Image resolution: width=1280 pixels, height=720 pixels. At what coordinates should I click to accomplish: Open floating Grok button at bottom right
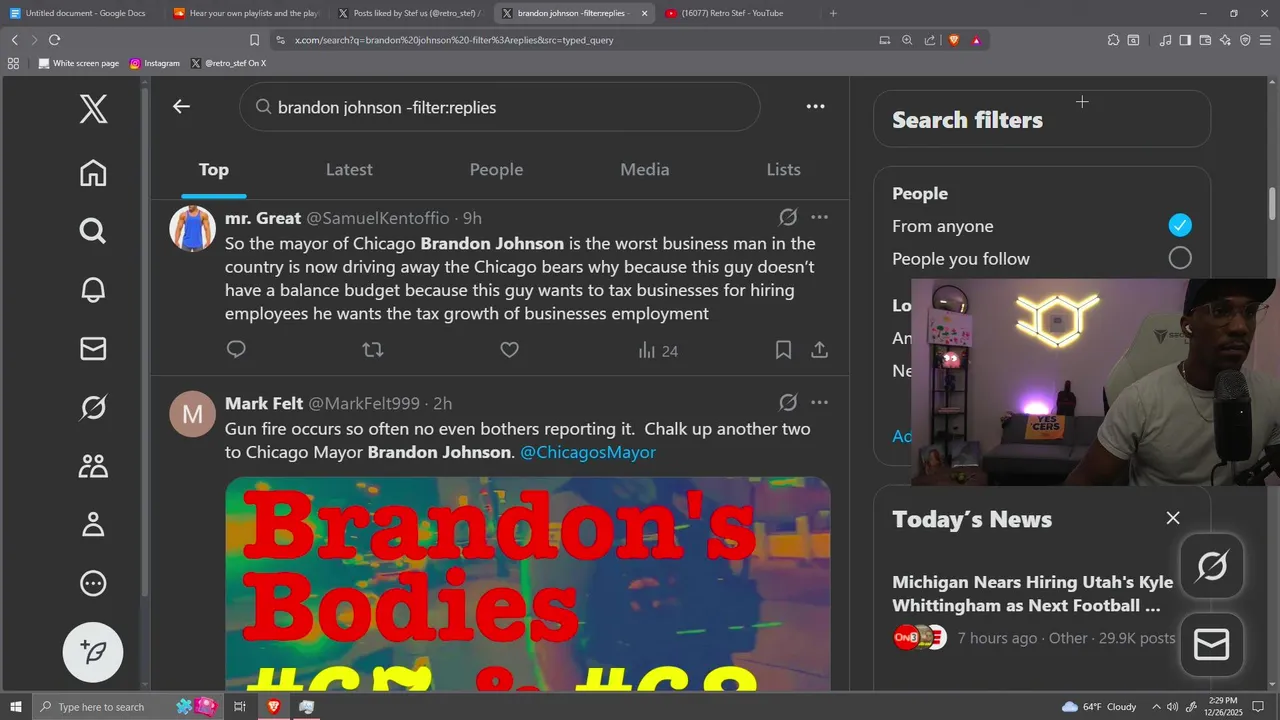pos(1212,566)
